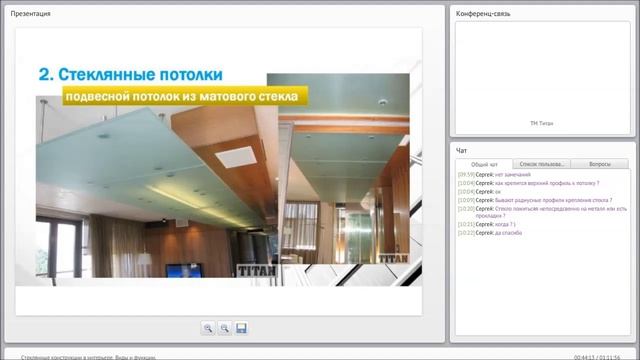Select the 10:04 chat message 'ок'
The image size is (640, 360).
tap(479, 191)
